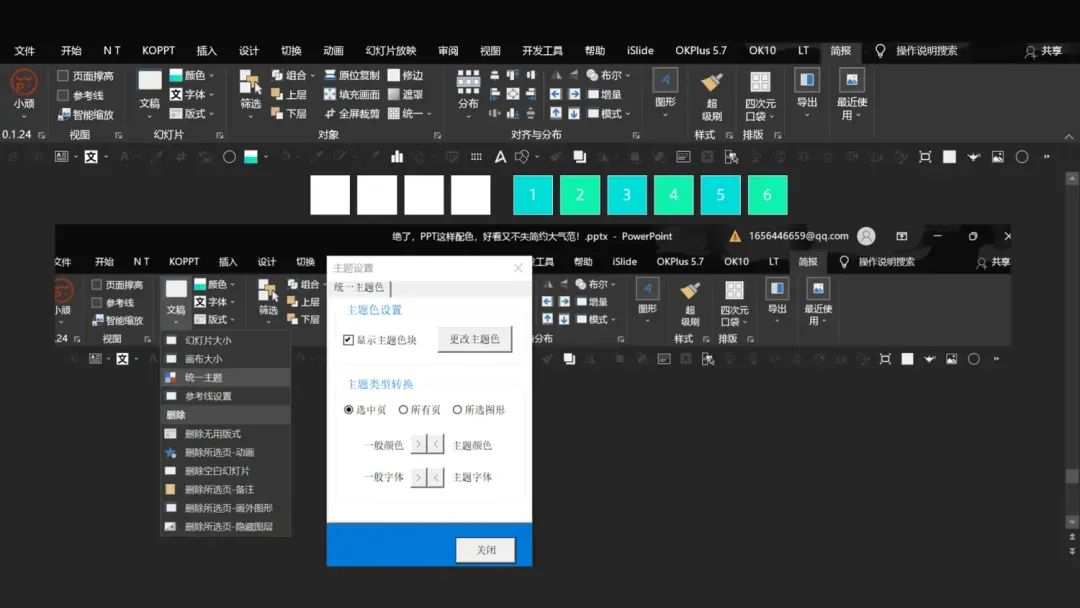Switch to the iSlide ribbon tab
1080x608 pixels.
point(640,50)
